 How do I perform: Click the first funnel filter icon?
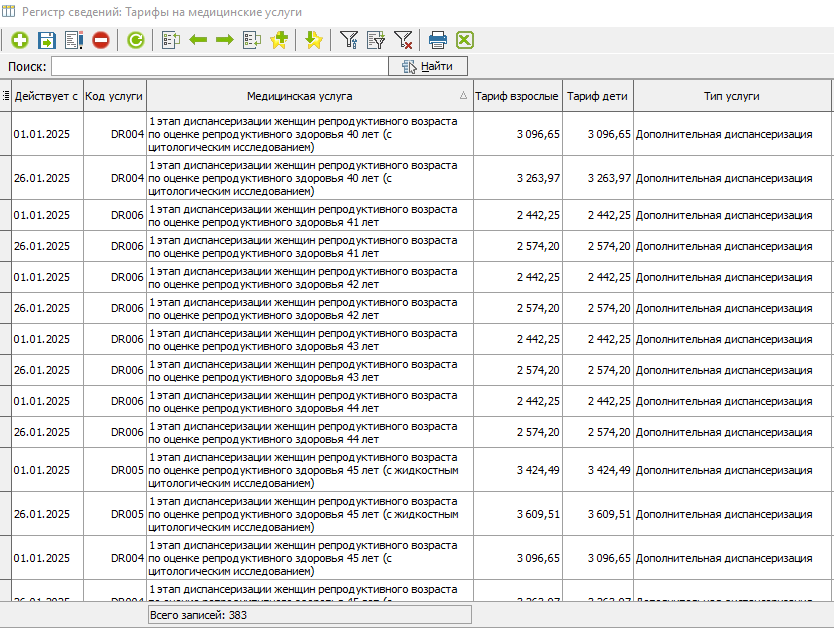(x=348, y=40)
